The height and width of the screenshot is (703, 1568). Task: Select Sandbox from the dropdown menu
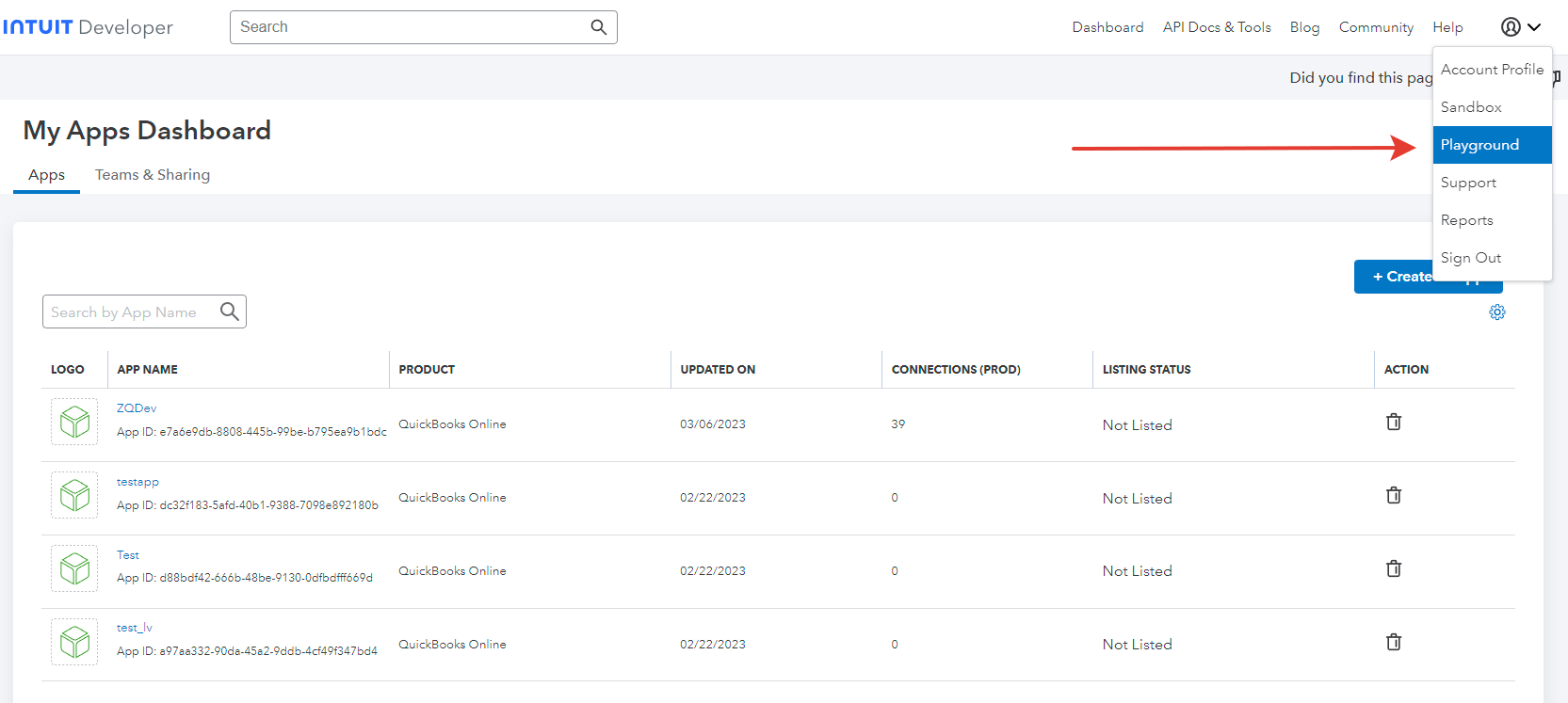coord(1492,107)
